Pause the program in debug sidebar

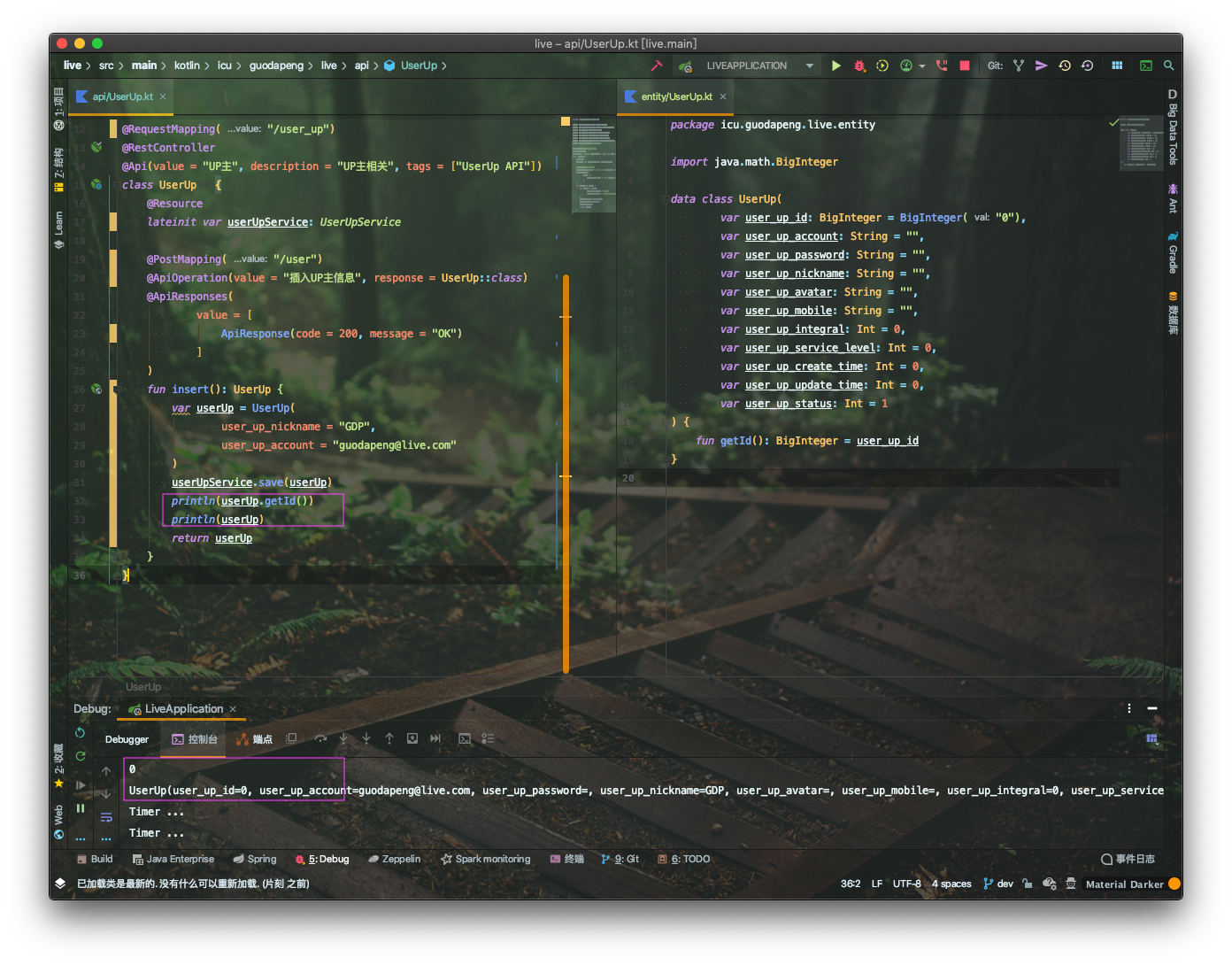pos(81,808)
